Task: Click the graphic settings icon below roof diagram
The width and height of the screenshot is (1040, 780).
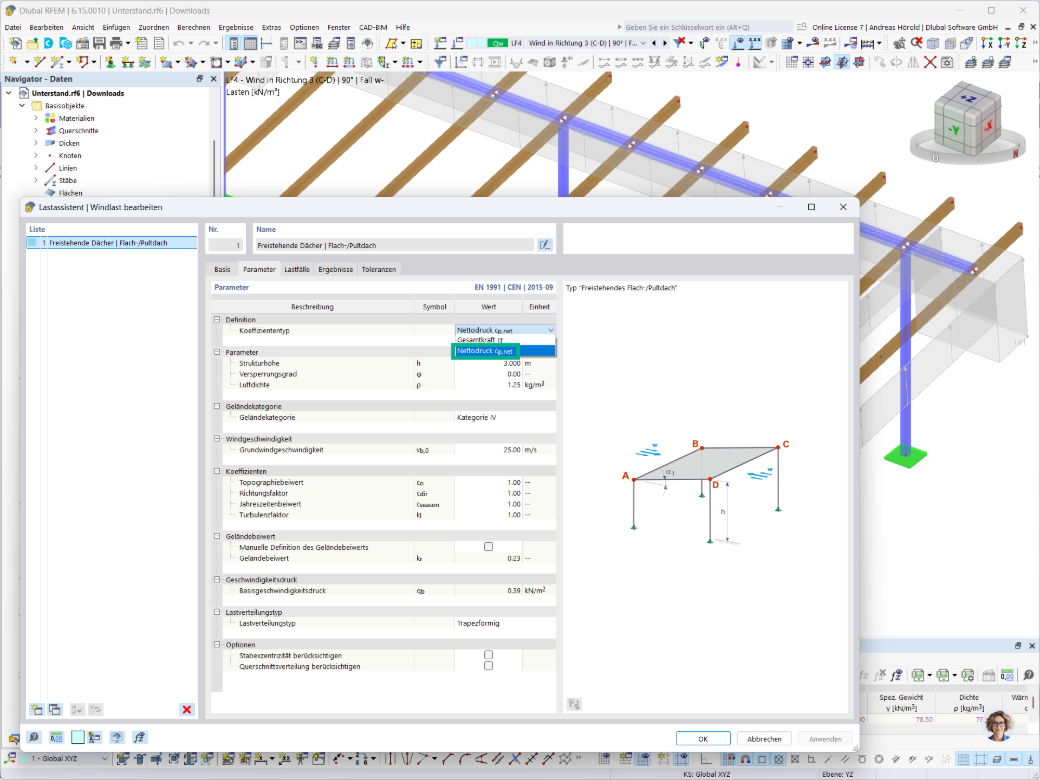Action: point(574,704)
